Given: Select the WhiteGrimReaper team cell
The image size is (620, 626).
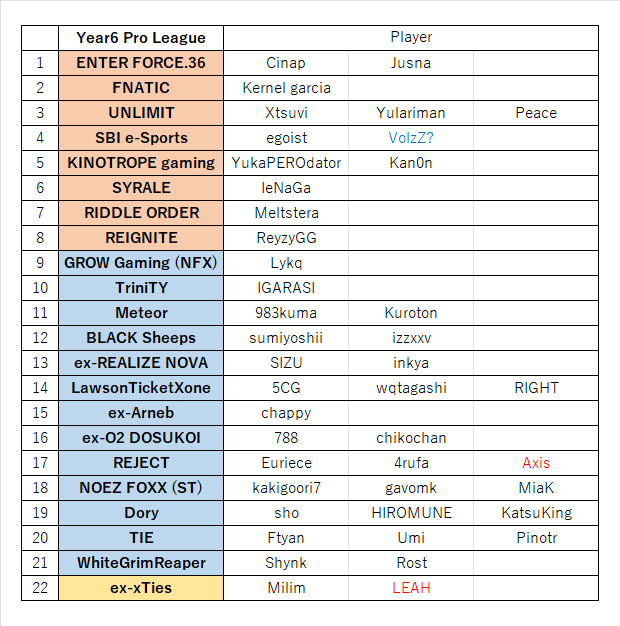Looking at the screenshot, I should (x=141, y=563).
